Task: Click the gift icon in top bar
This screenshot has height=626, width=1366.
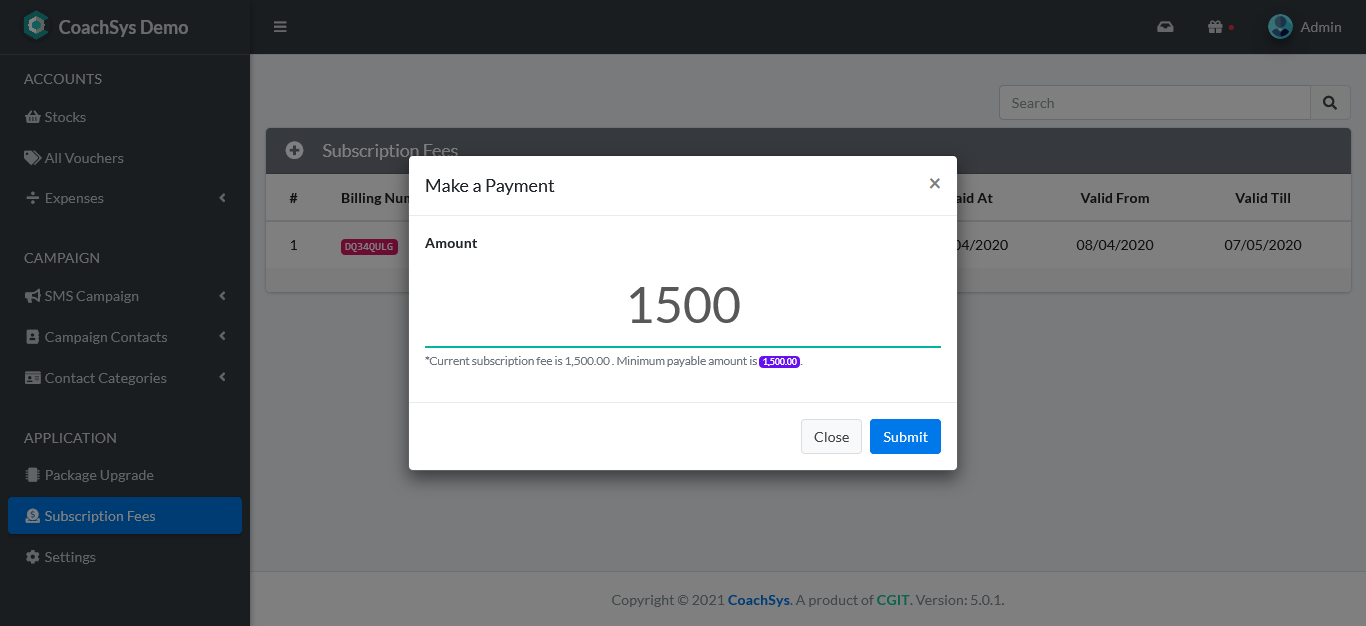Action: tap(1215, 27)
